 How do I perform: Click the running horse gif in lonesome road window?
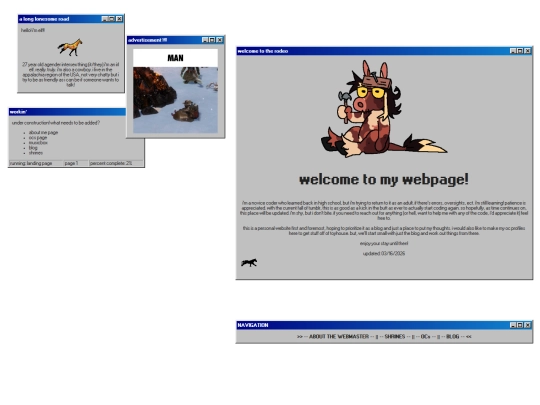point(70,47)
